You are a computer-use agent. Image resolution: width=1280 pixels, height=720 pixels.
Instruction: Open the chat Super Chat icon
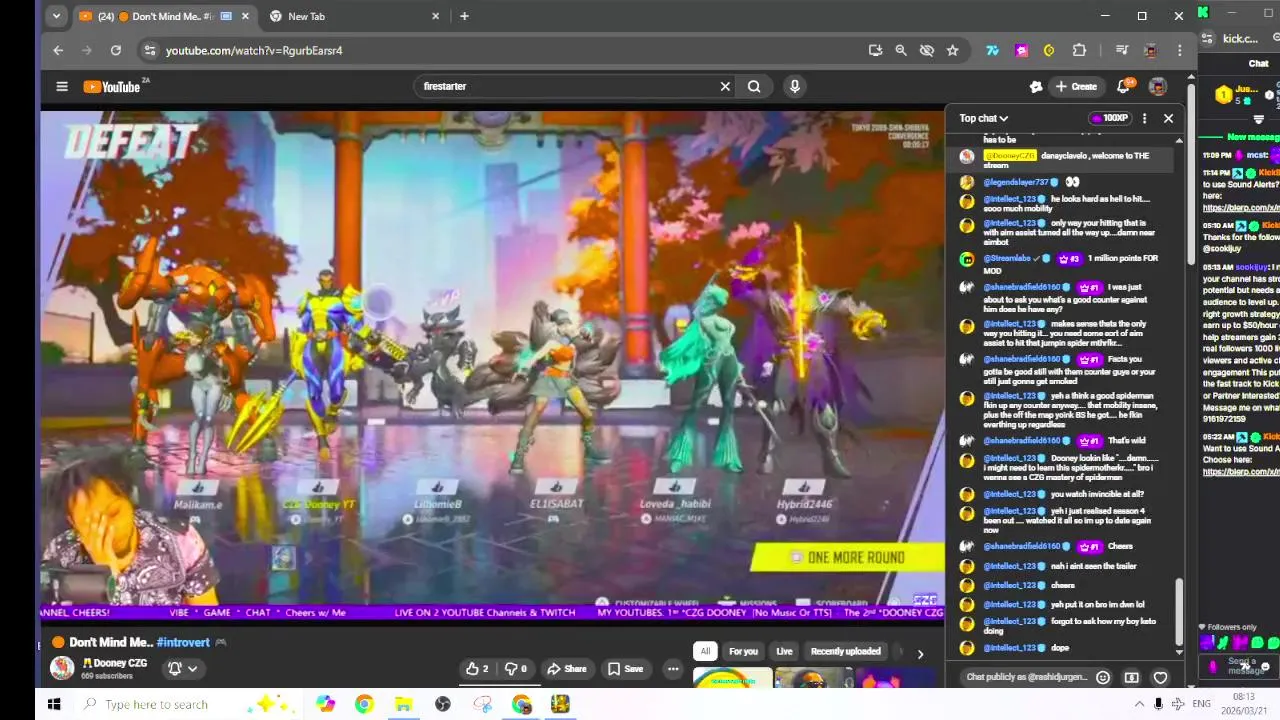pos(1131,677)
